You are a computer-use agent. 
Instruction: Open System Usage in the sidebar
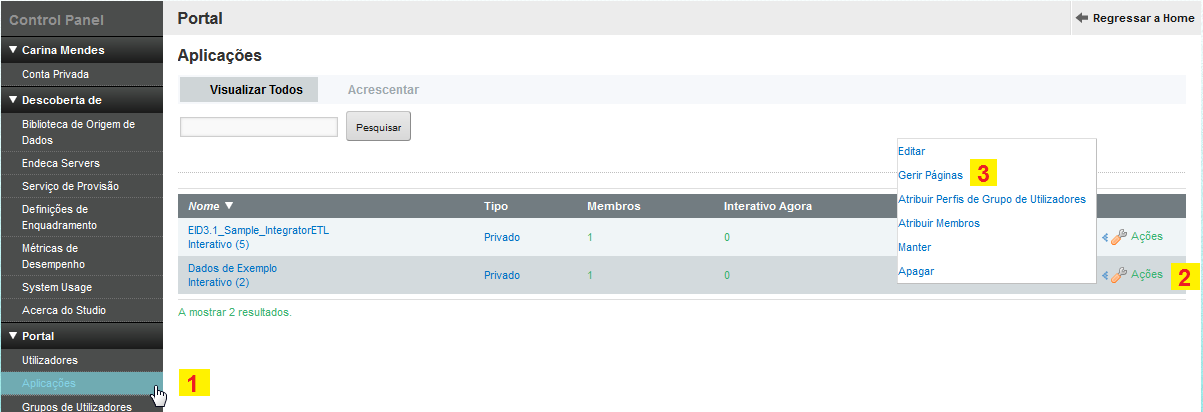[57, 287]
